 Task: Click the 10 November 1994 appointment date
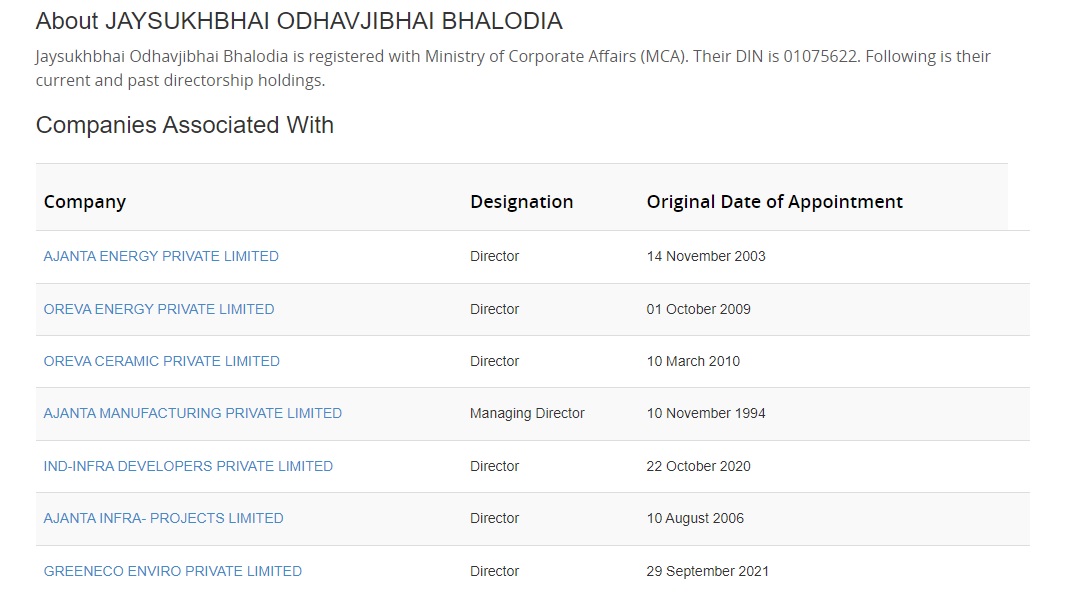706,413
